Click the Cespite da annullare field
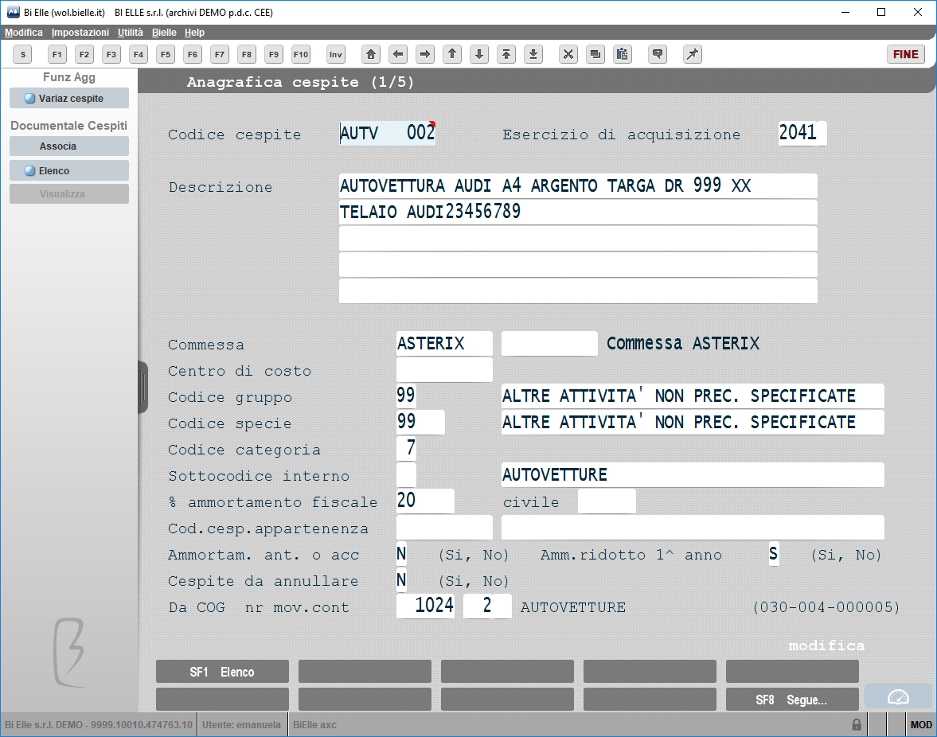The image size is (937, 737). [x=401, y=580]
